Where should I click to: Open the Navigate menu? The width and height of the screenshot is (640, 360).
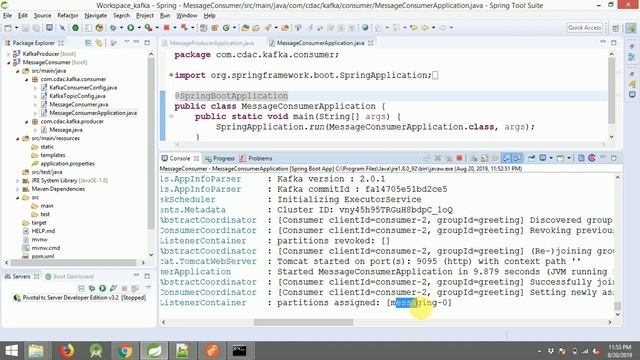(x=96, y=16)
